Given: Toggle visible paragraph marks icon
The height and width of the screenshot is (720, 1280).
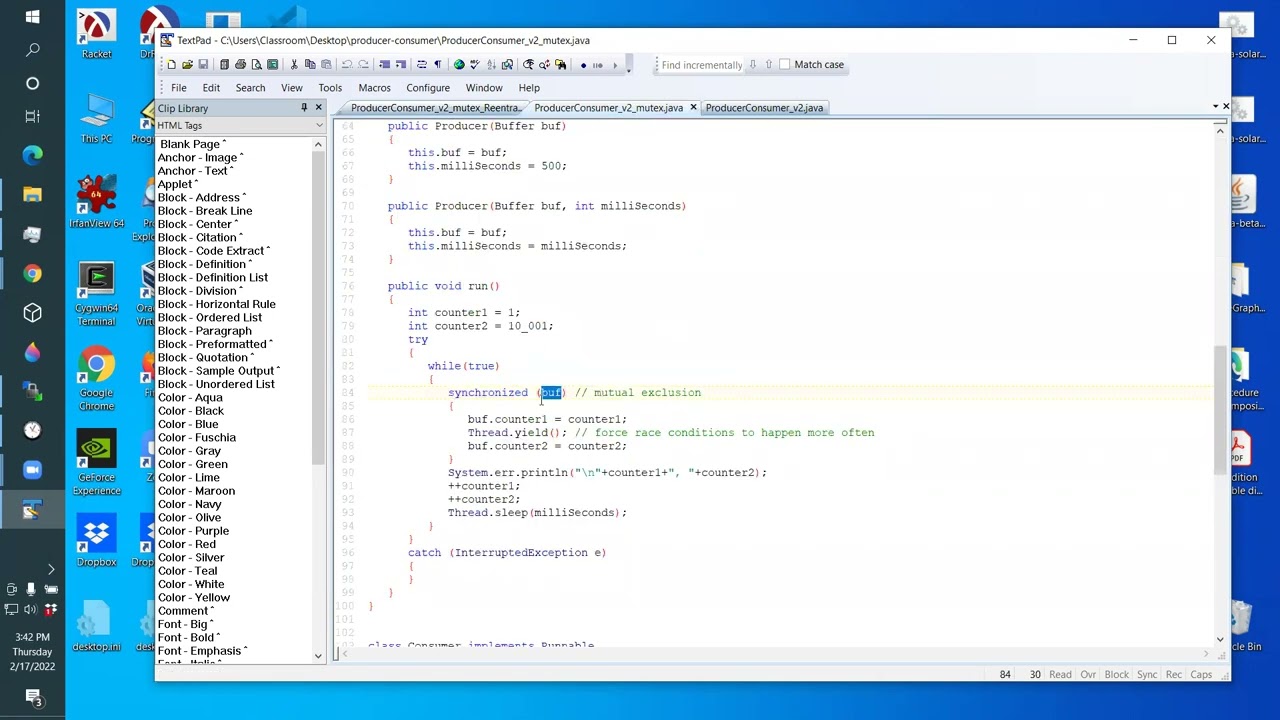Looking at the screenshot, I should 437,65.
